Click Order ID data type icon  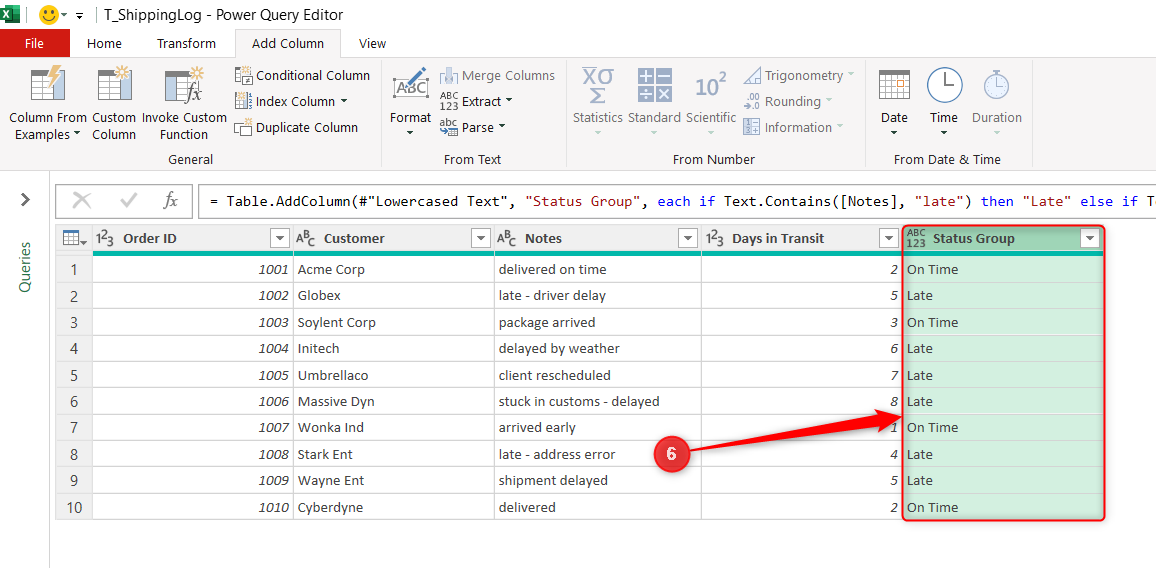pyautogui.click(x=105, y=238)
